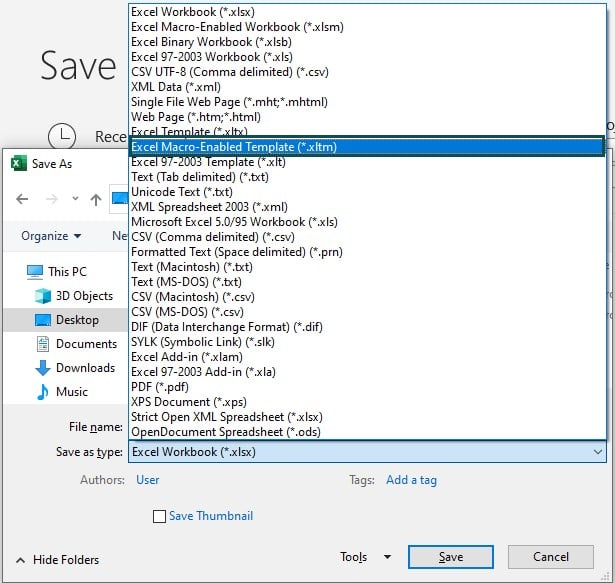Image resolution: width=615 pixels, height=583 pixels.
Task: Choose DIF (Data Interchange Format)
Action: coord(367,327)
